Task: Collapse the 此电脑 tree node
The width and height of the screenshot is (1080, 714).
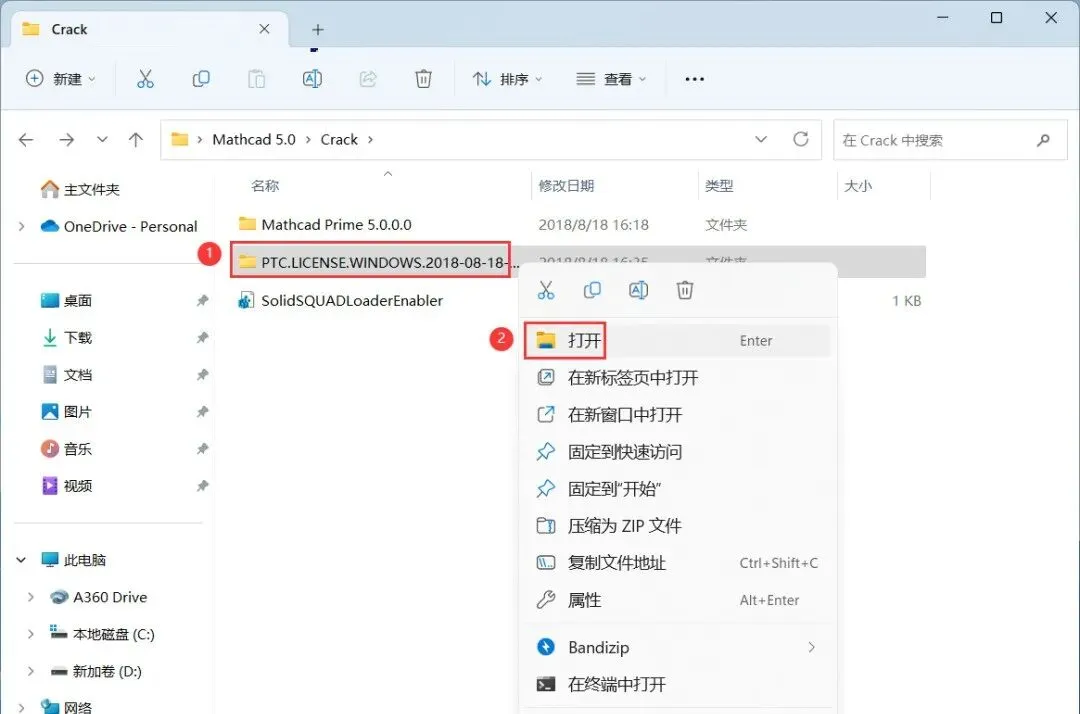Action: point(21,560)
